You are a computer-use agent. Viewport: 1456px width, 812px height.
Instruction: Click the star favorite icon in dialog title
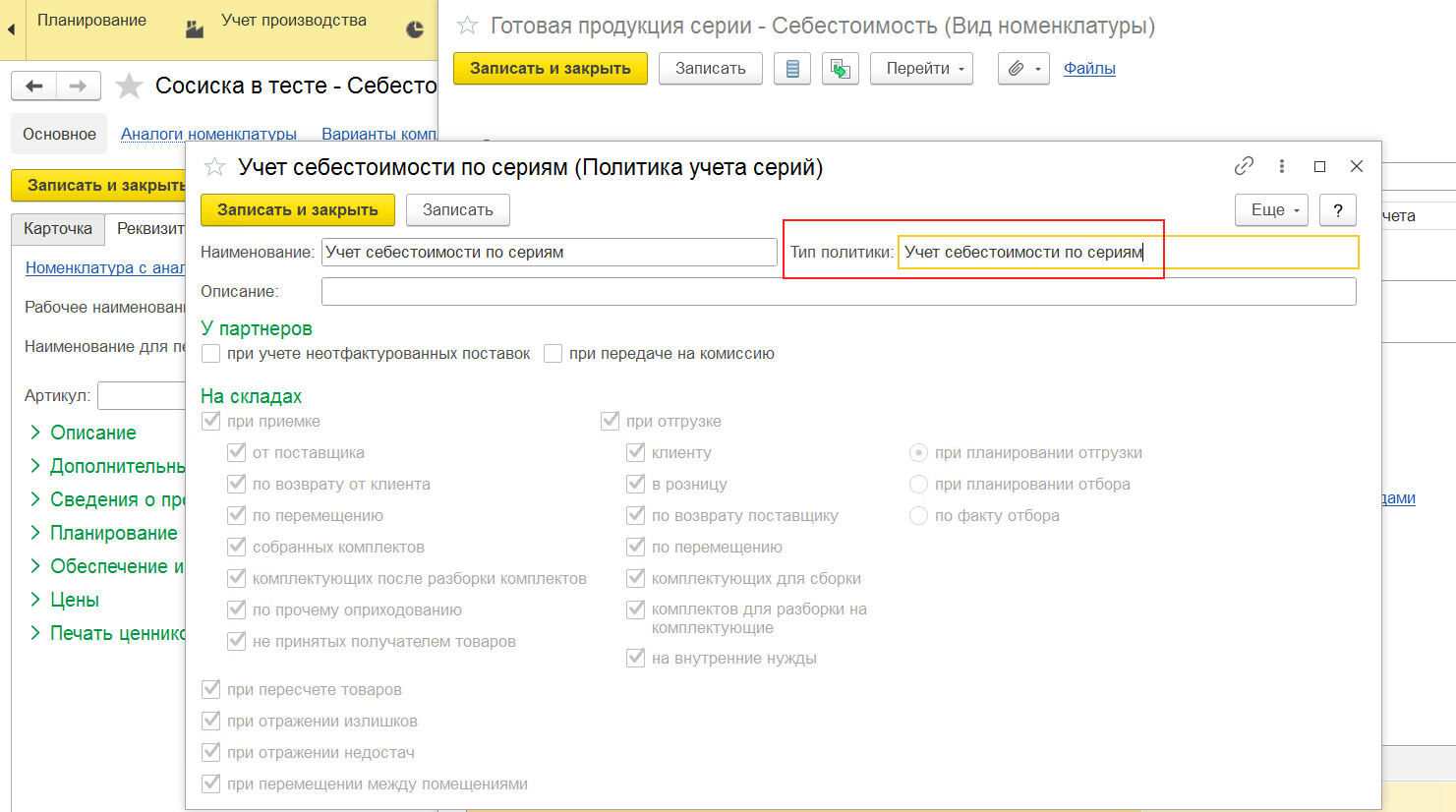tap(214, 167)
